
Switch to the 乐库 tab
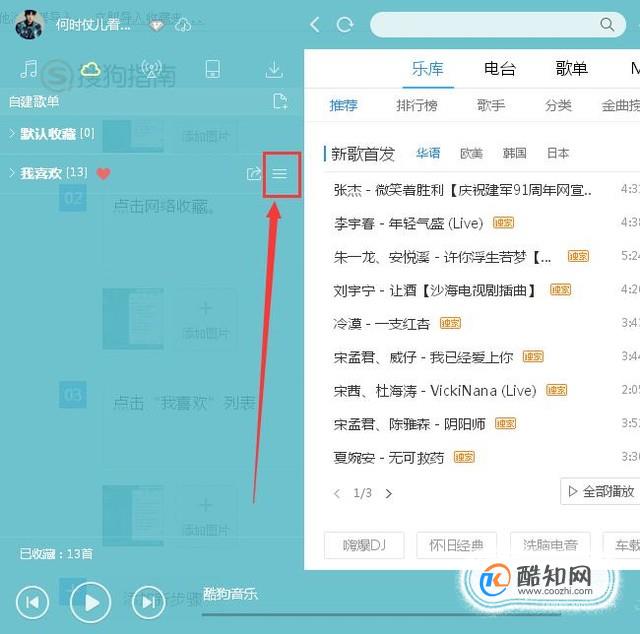(427, 69)
